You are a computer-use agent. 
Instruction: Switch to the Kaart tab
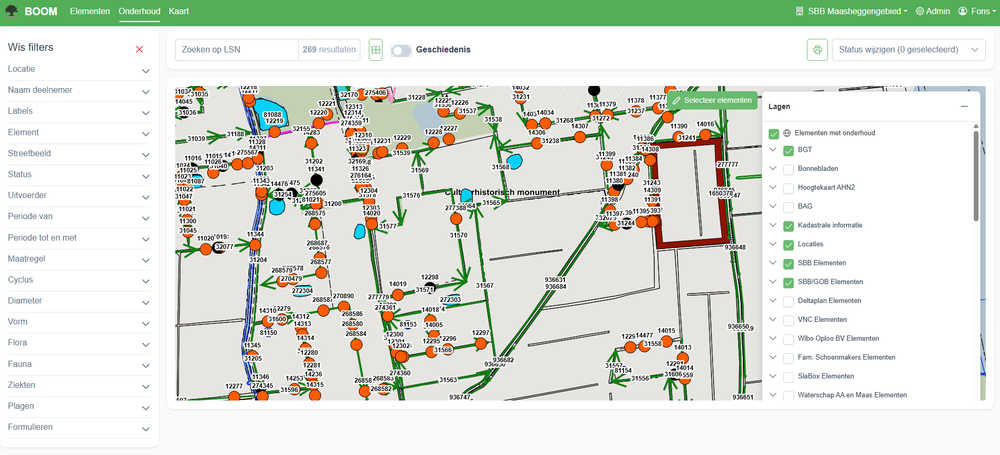pos(180,11)
